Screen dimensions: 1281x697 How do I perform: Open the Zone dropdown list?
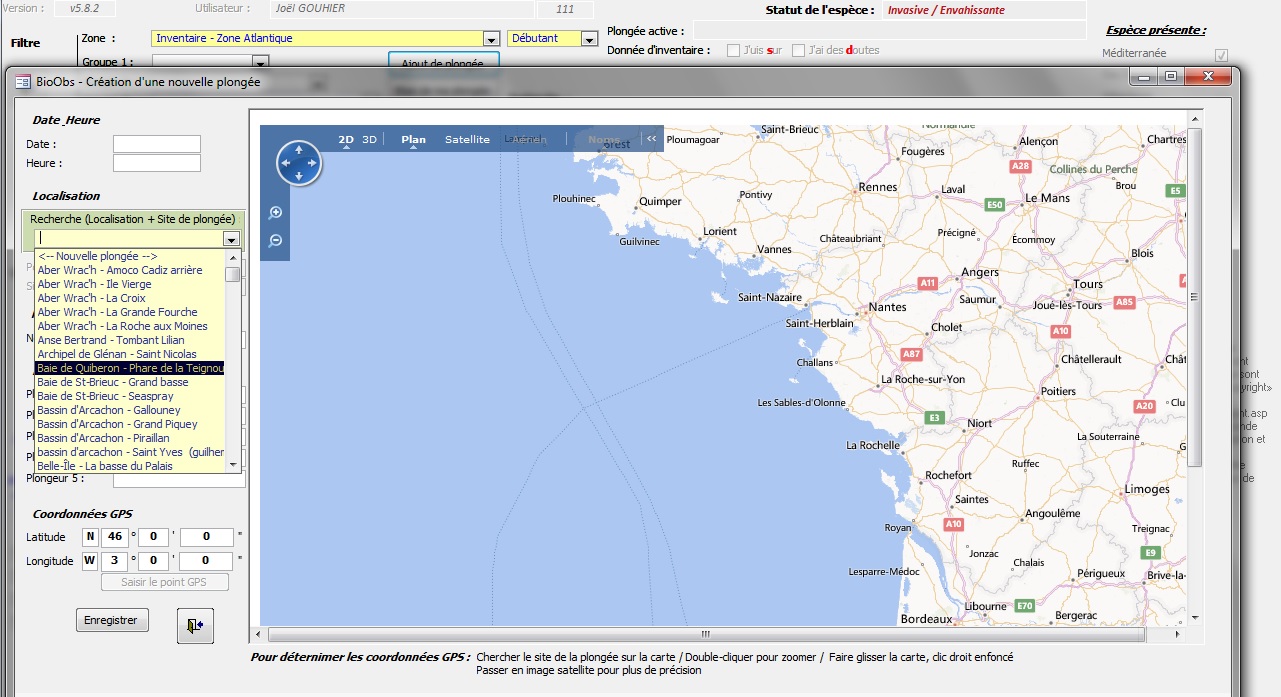coord(491,39)
